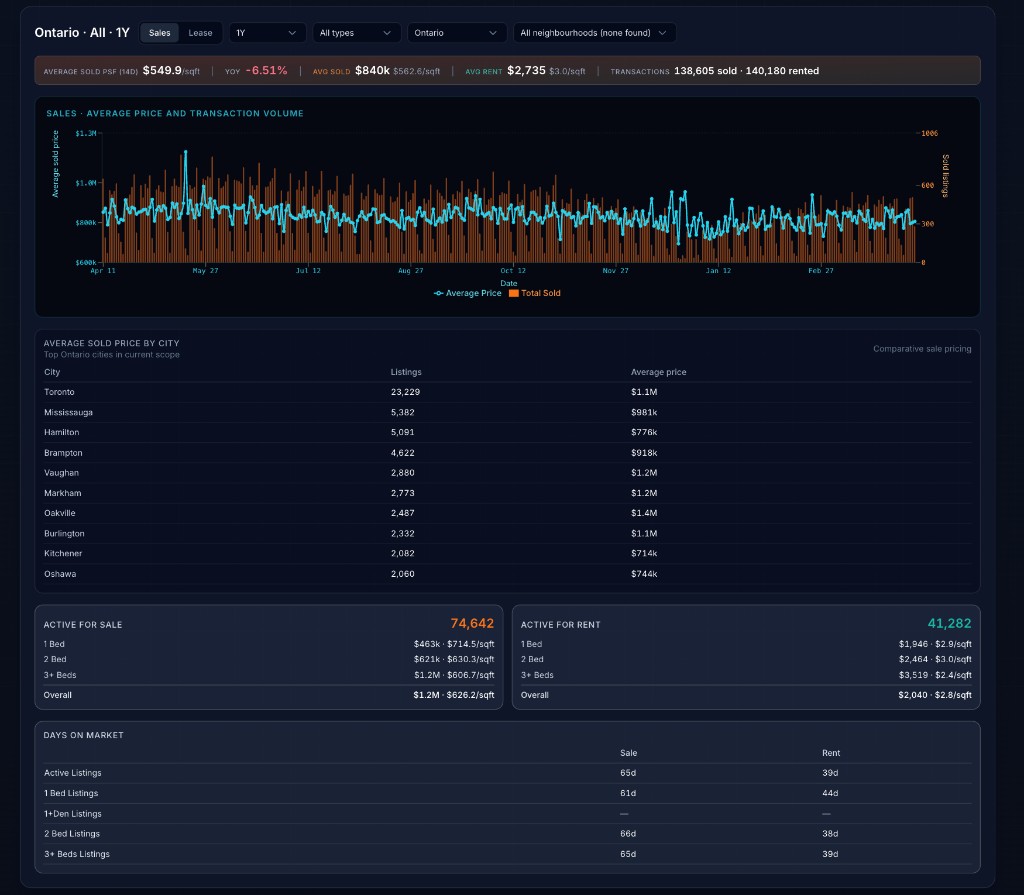Click the 1 Bed row in Active For Sale
Screen dimensions: 1024x895
pyautogui.click(x=269, y=644)
